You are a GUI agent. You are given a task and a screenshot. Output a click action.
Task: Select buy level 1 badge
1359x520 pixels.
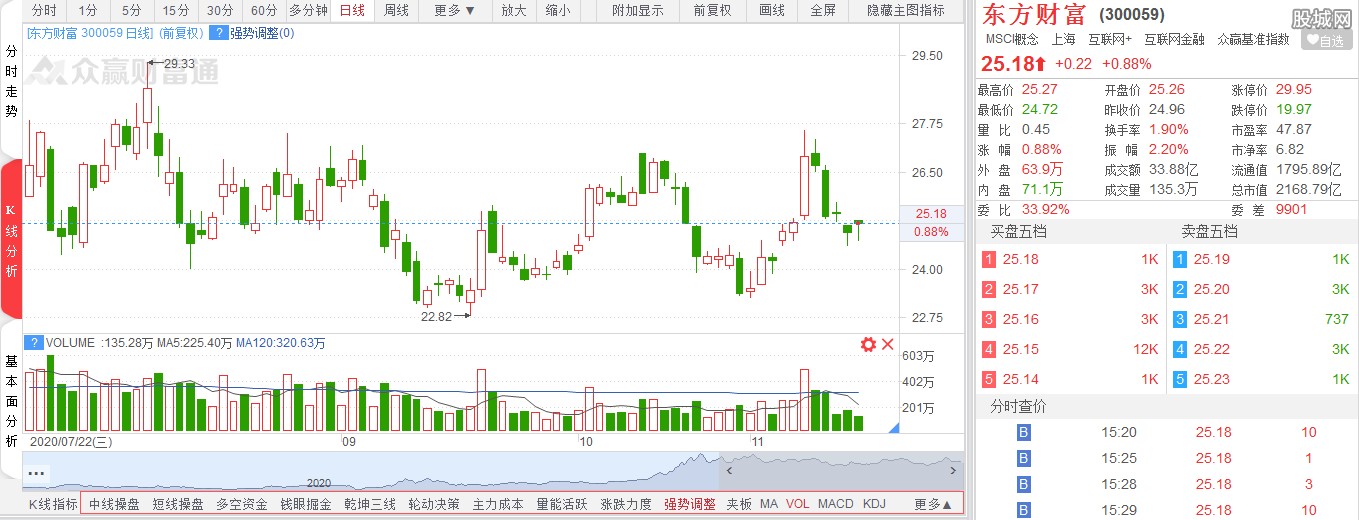click(x=989, y=260)
